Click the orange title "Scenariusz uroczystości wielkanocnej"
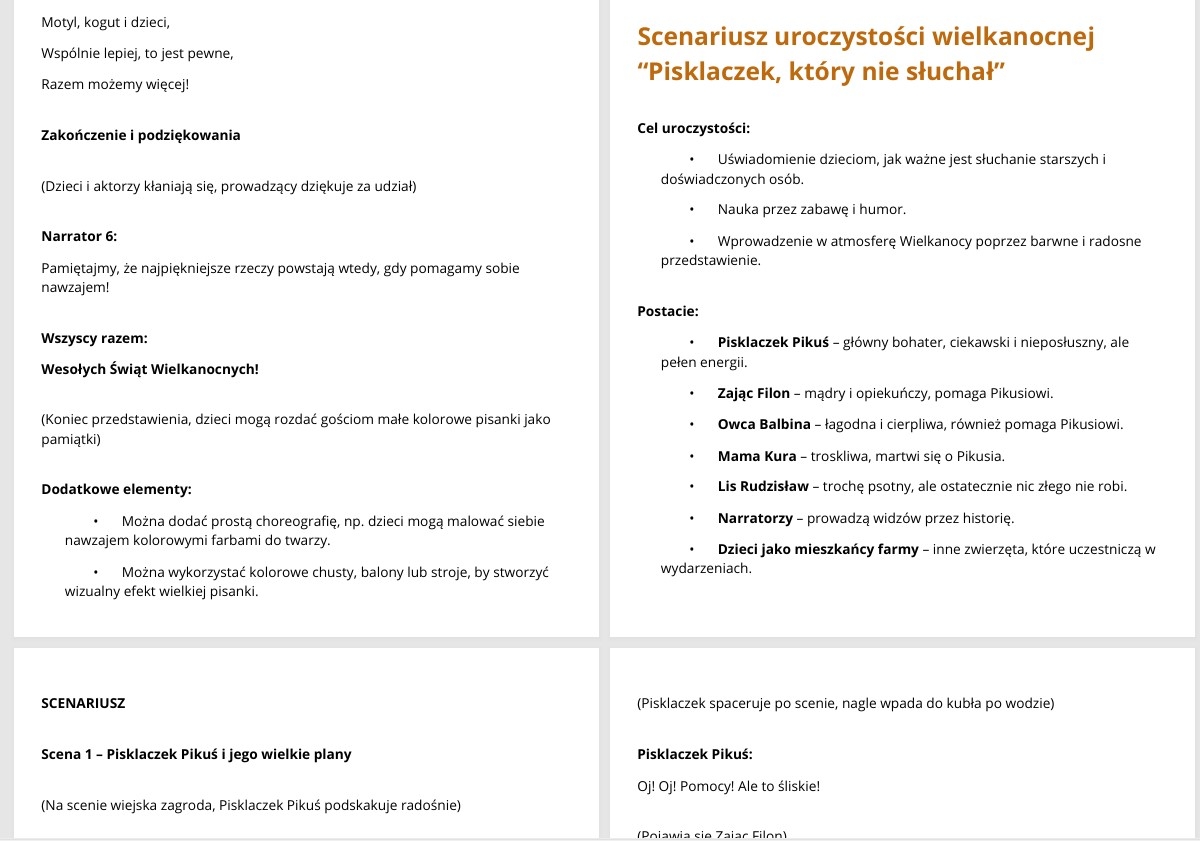Screen dimensions: 1200x841 (x=866, y=38)
